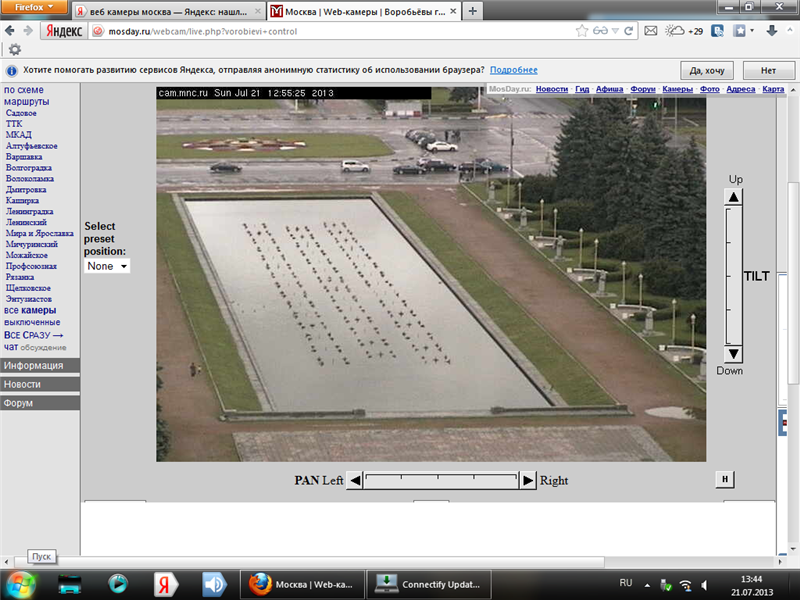This screenshot has height=600, width=800.
Task: Open the все камеры link
Action: 30,310
